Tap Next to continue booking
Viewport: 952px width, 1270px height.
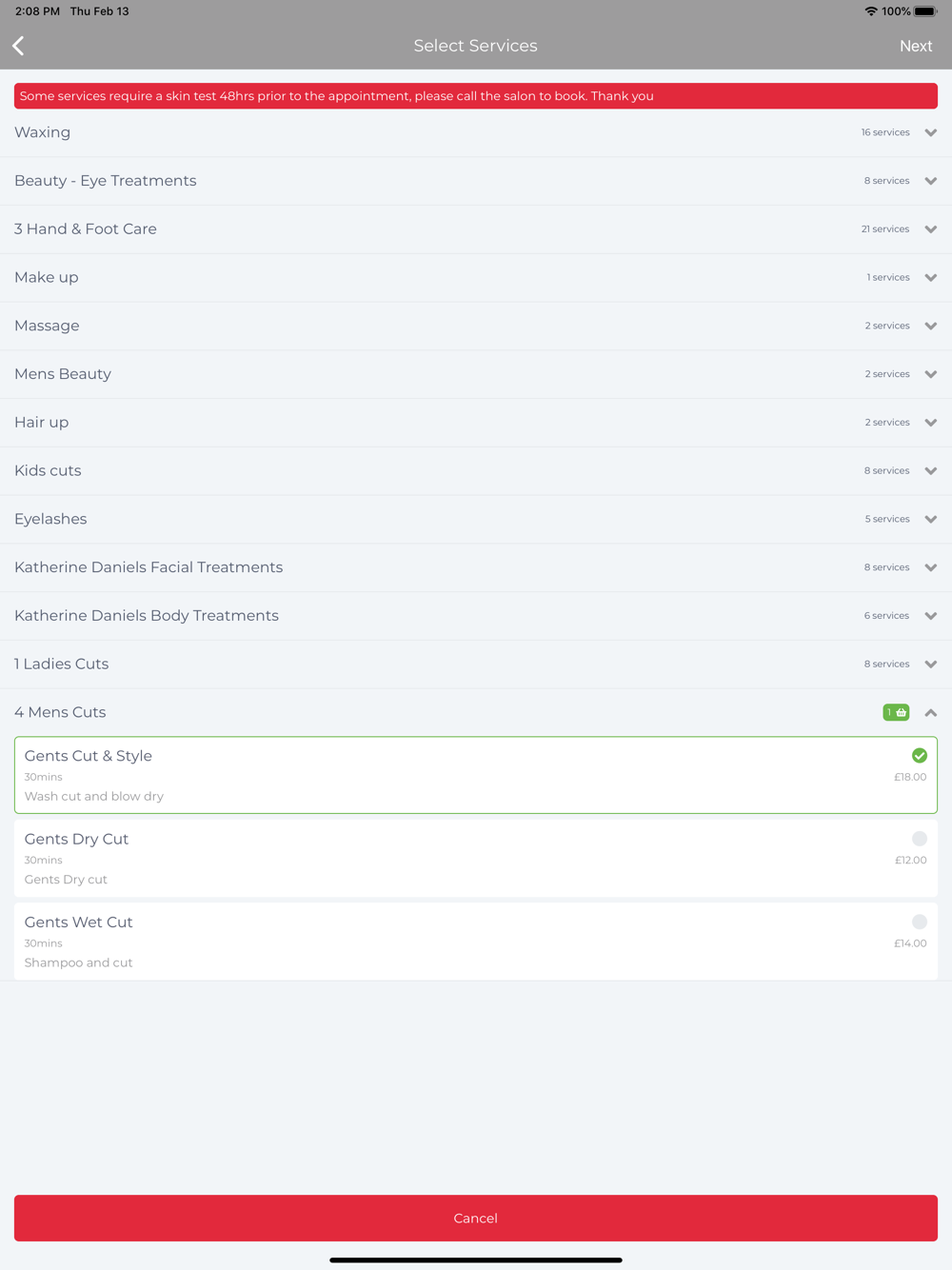pyautogui.click(x=916, y=46)
